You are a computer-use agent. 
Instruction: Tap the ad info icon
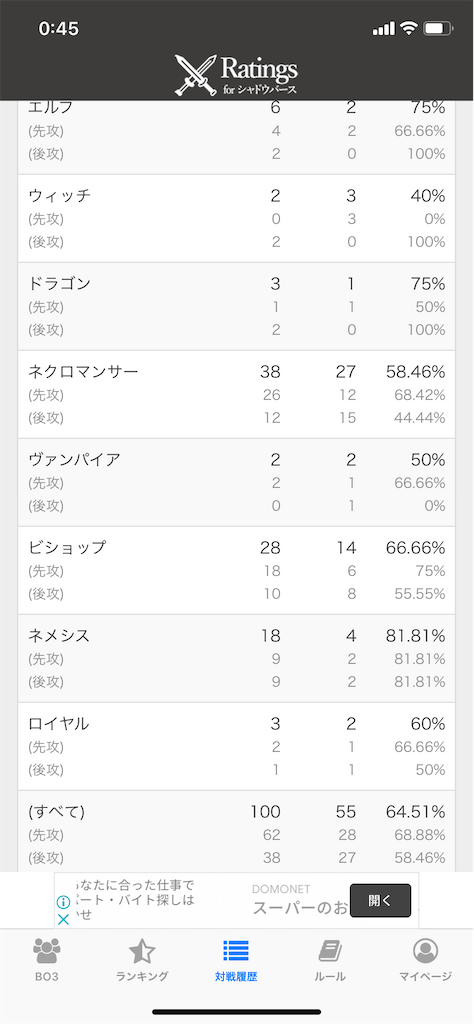pyautogui.click(x=63, y=902)
